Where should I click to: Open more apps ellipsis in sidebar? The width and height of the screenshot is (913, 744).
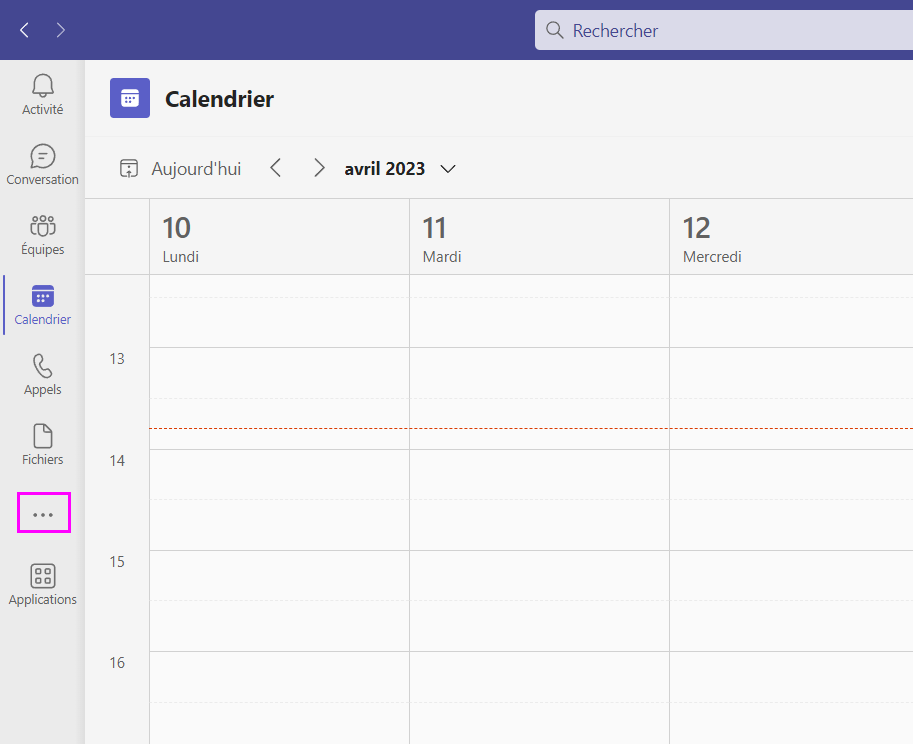pos(43,515)
